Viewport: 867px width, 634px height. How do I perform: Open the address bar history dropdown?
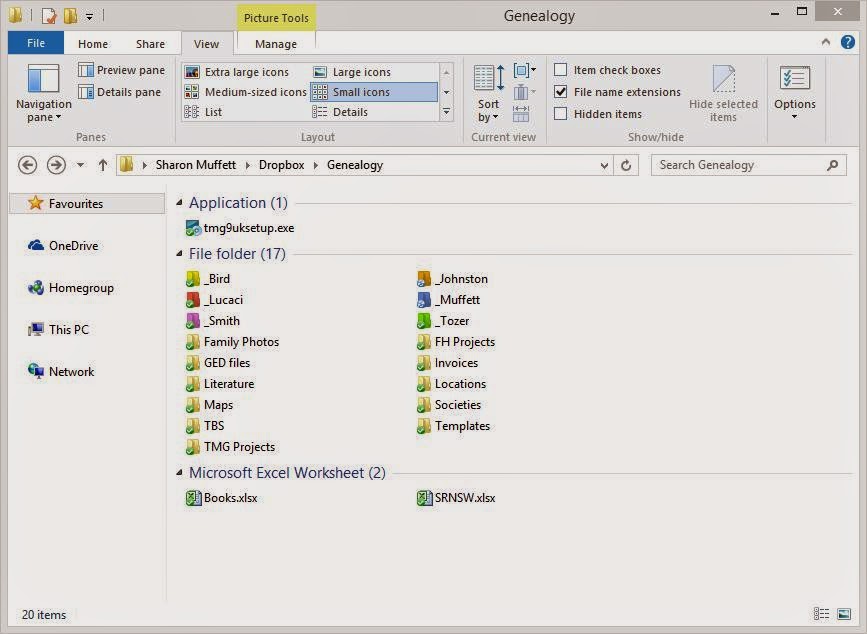[604, 165]
